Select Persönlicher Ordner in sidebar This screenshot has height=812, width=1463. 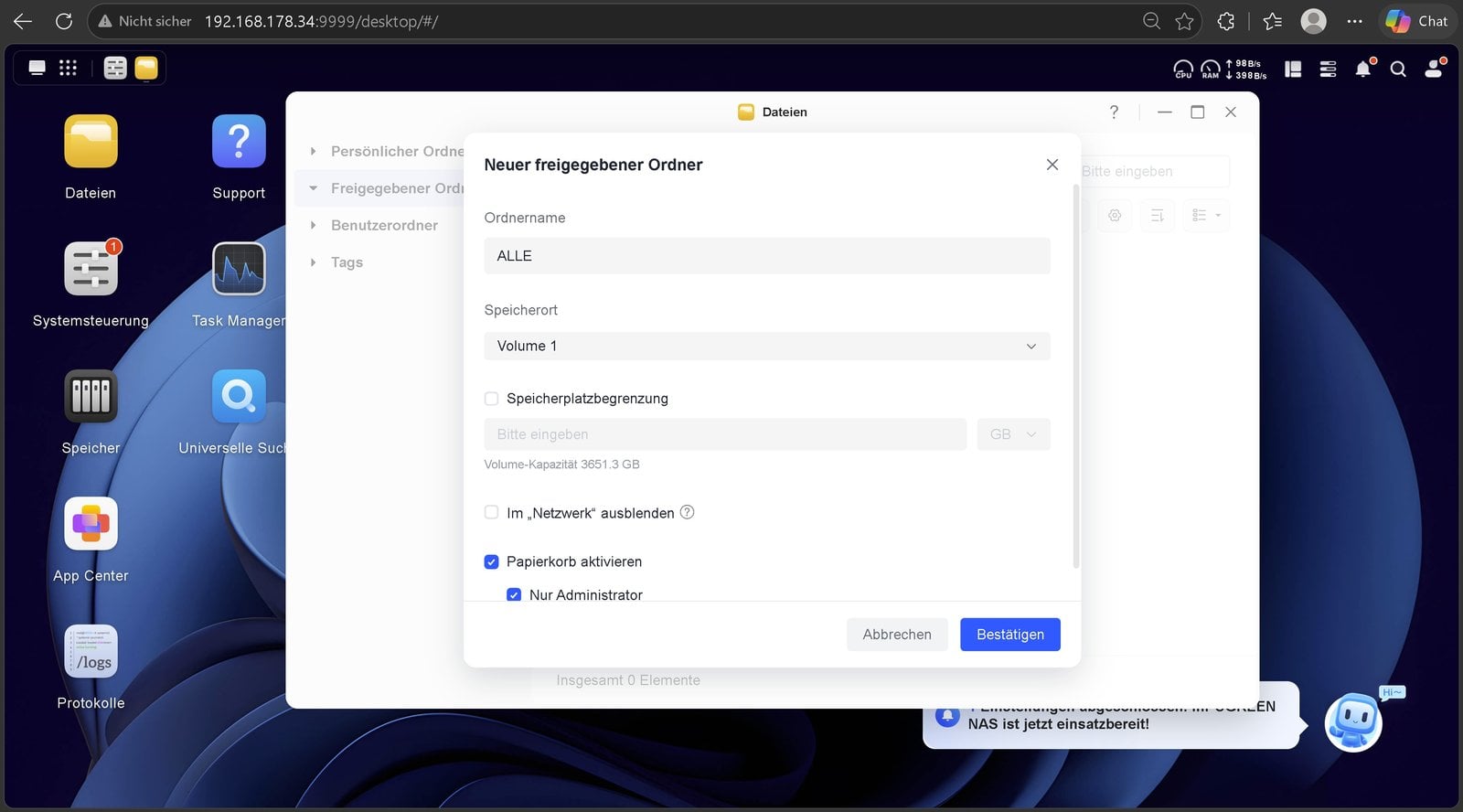coord(398,152)
